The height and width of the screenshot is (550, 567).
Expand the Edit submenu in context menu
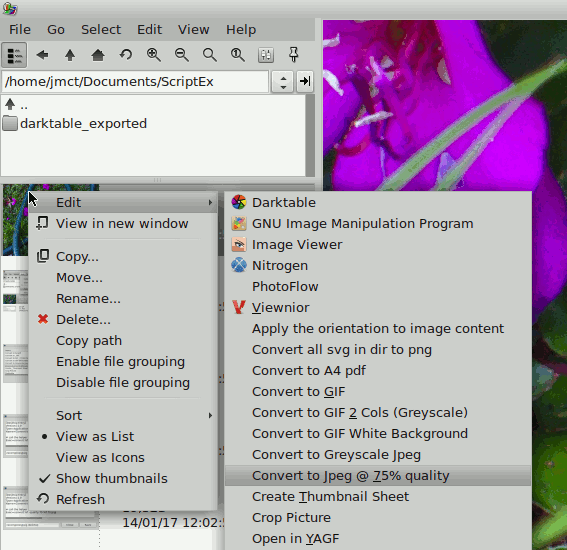(123, 202)
